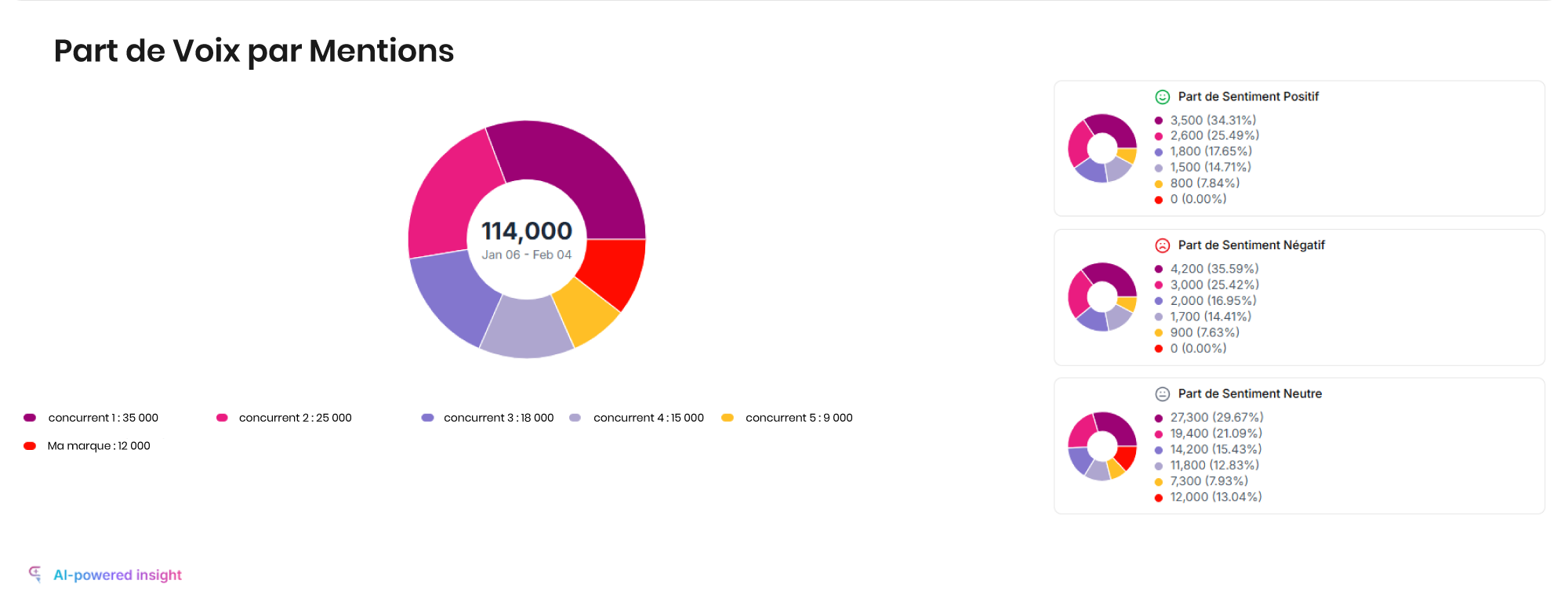Click the red sad face negative sentiment icon
This screenshot has height=602, width=1568.
[x=1162, y=245]
